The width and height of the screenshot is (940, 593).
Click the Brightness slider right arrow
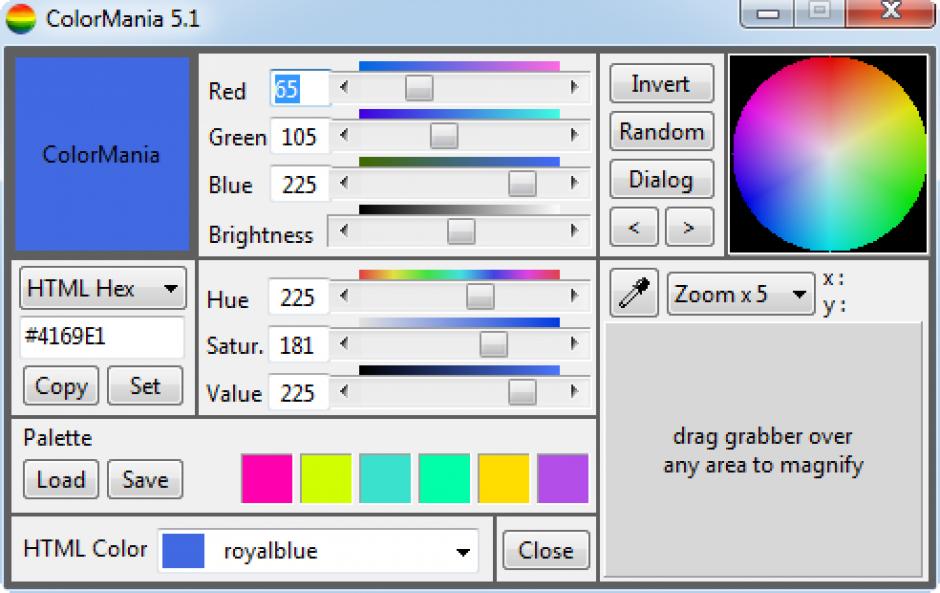574,230
